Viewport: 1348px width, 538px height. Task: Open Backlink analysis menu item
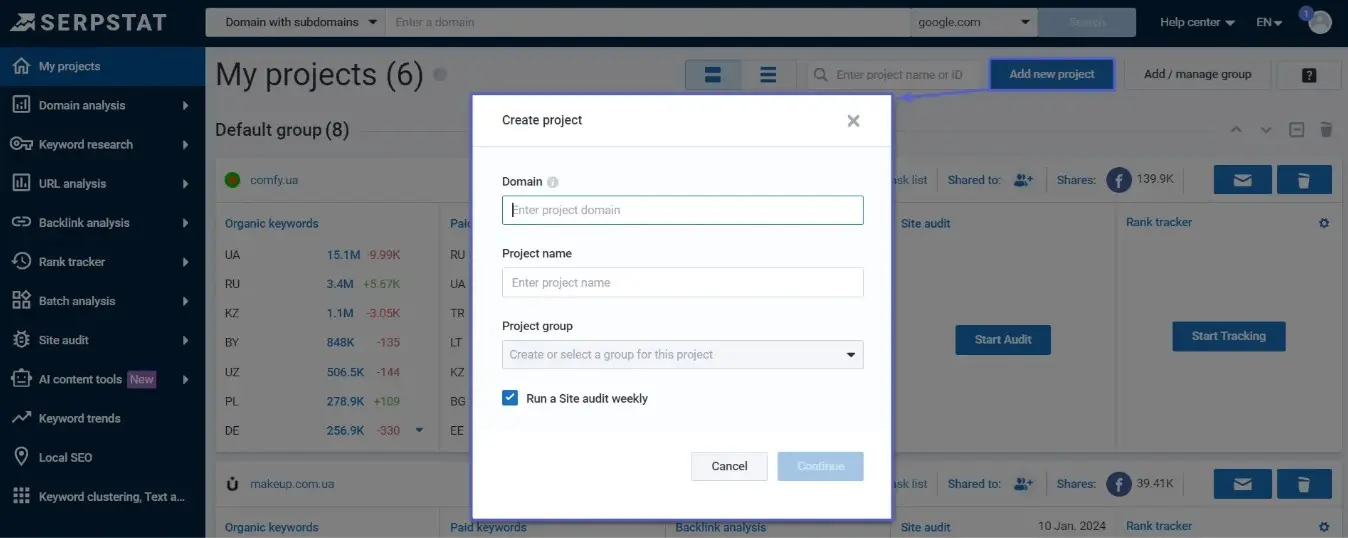[x=102, y=222]
